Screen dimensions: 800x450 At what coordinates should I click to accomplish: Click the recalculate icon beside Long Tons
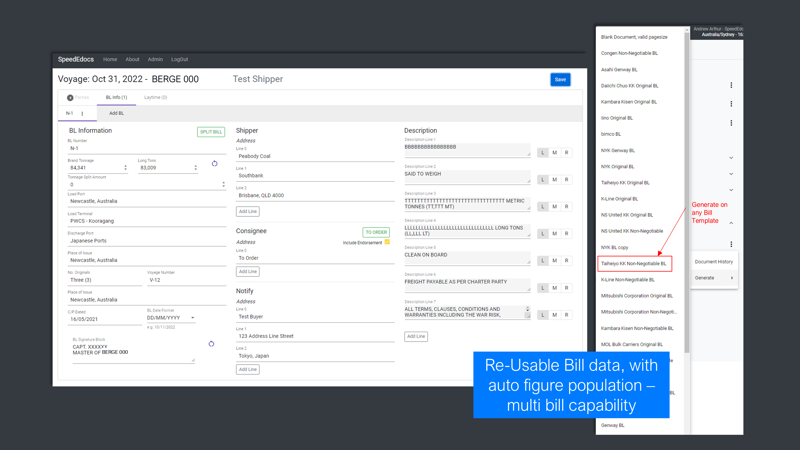click(x=214, y=164)
